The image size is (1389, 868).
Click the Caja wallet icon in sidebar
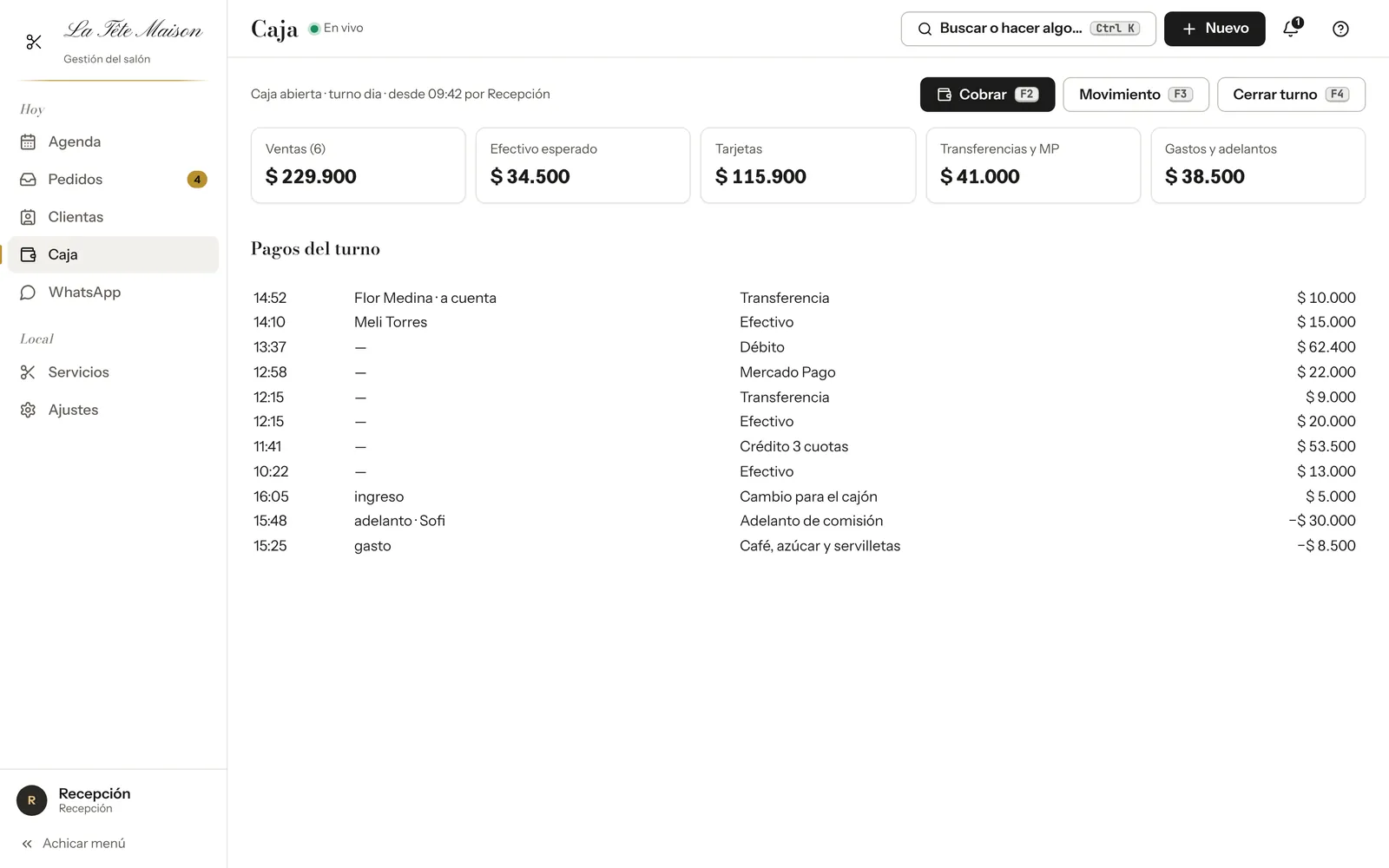click(28, 254)
